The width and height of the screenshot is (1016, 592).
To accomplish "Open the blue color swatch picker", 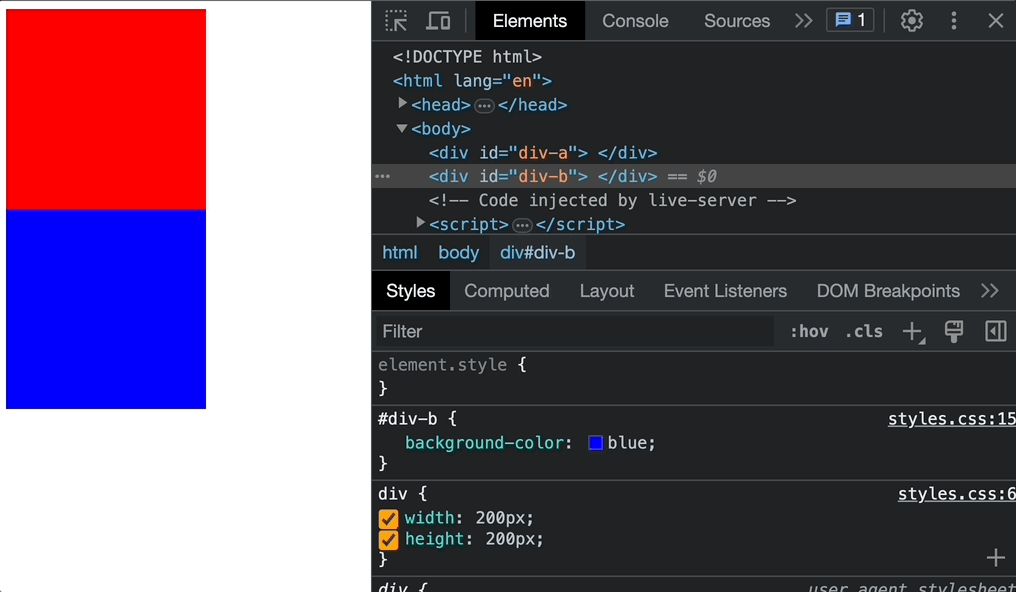I will click(x=596, y=443).
